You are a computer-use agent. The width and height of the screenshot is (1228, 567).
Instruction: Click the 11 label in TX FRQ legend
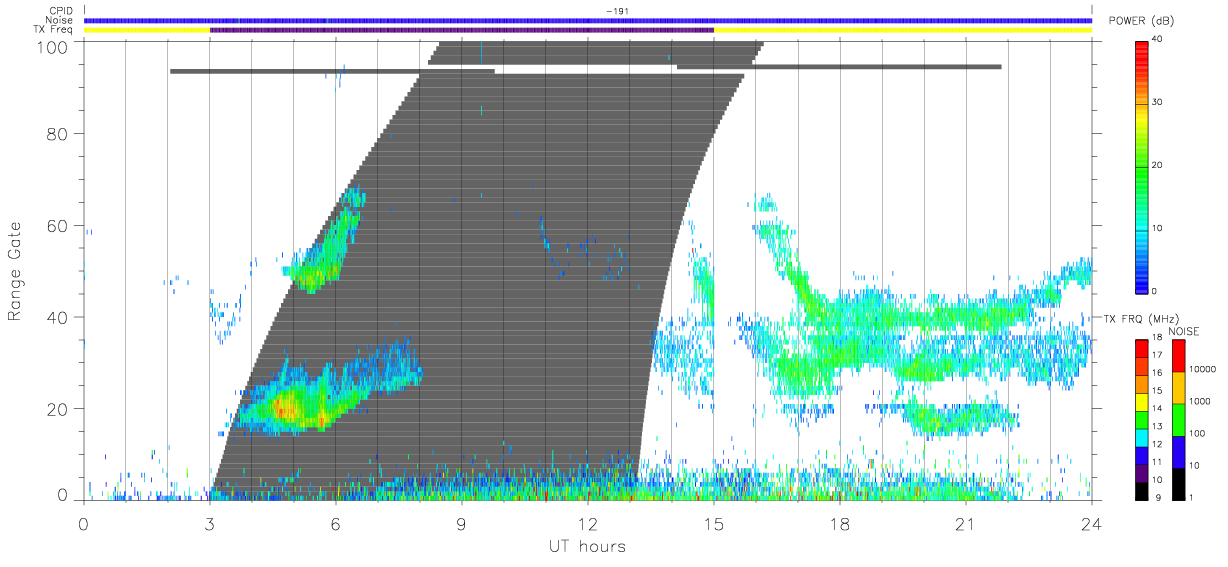click(x=1157, y=462)
